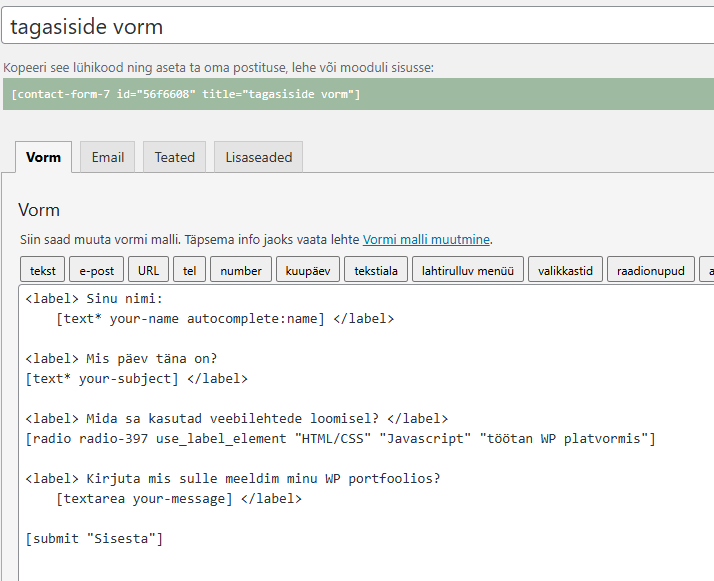Click the 'tekstiala' tag button
Image resolution: width=714 pixels, height=581 pixels.
tap(376, 270)
